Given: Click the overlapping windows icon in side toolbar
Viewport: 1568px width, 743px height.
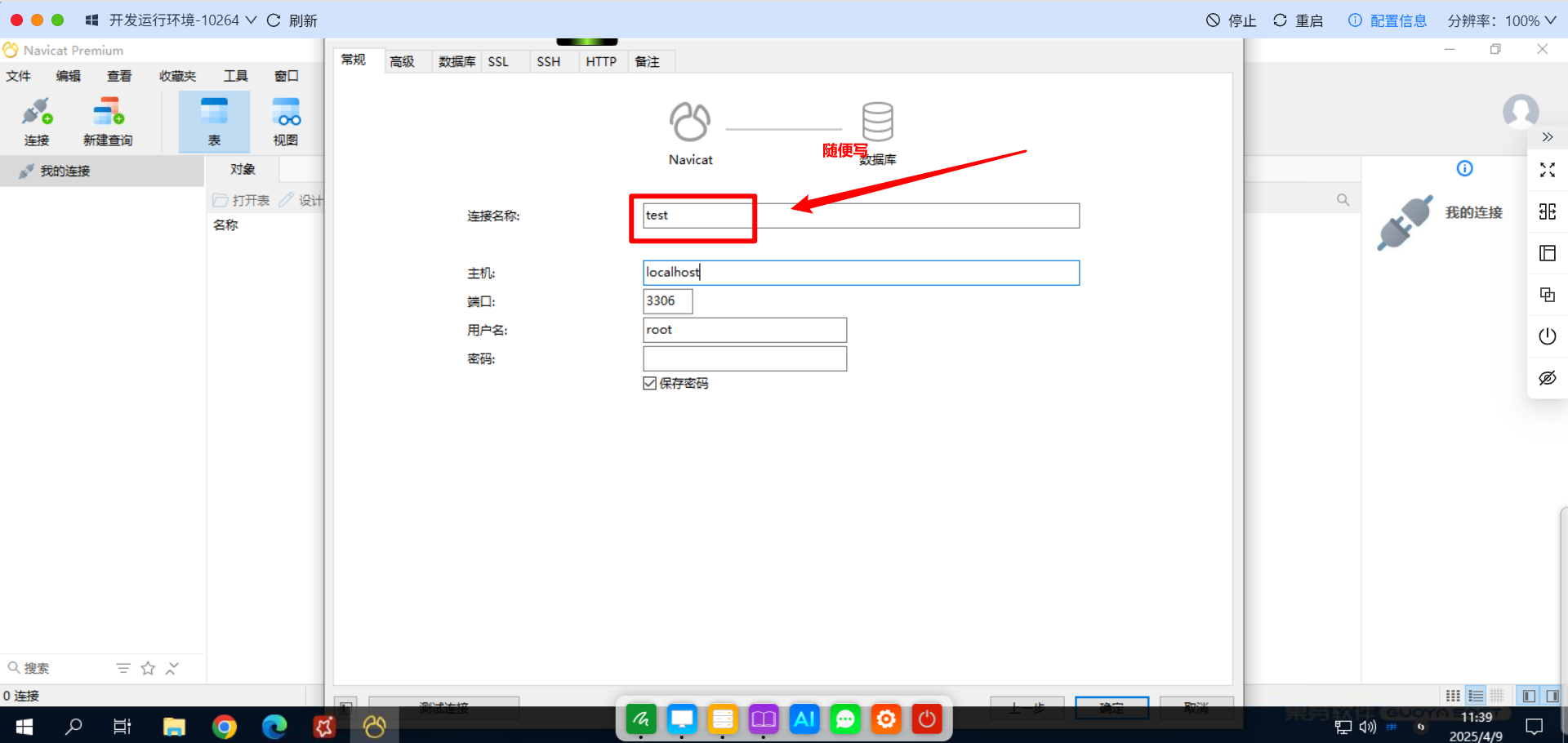Looking at the screenshot, I should (x=1547, y=295).
